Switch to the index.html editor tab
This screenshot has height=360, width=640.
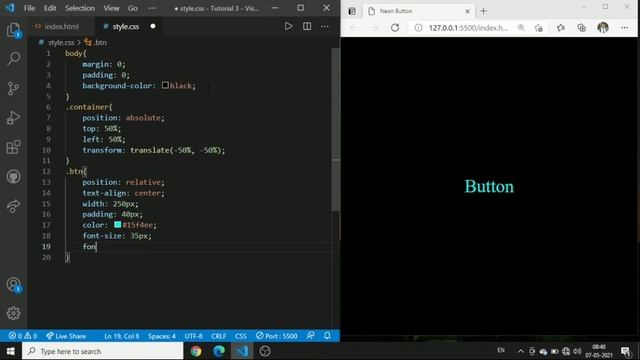pyautogui.click(x=61, y=27)
